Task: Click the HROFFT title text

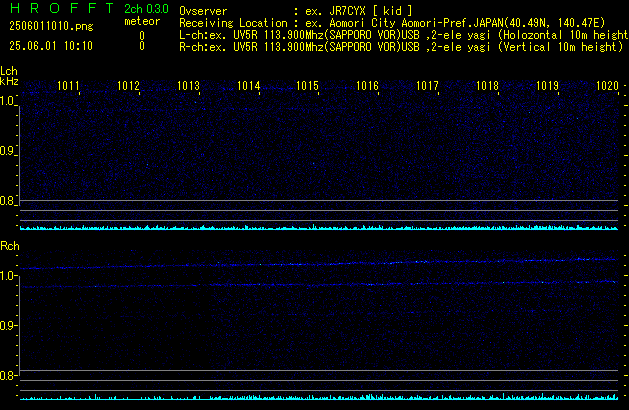Action: click(62, 8)
